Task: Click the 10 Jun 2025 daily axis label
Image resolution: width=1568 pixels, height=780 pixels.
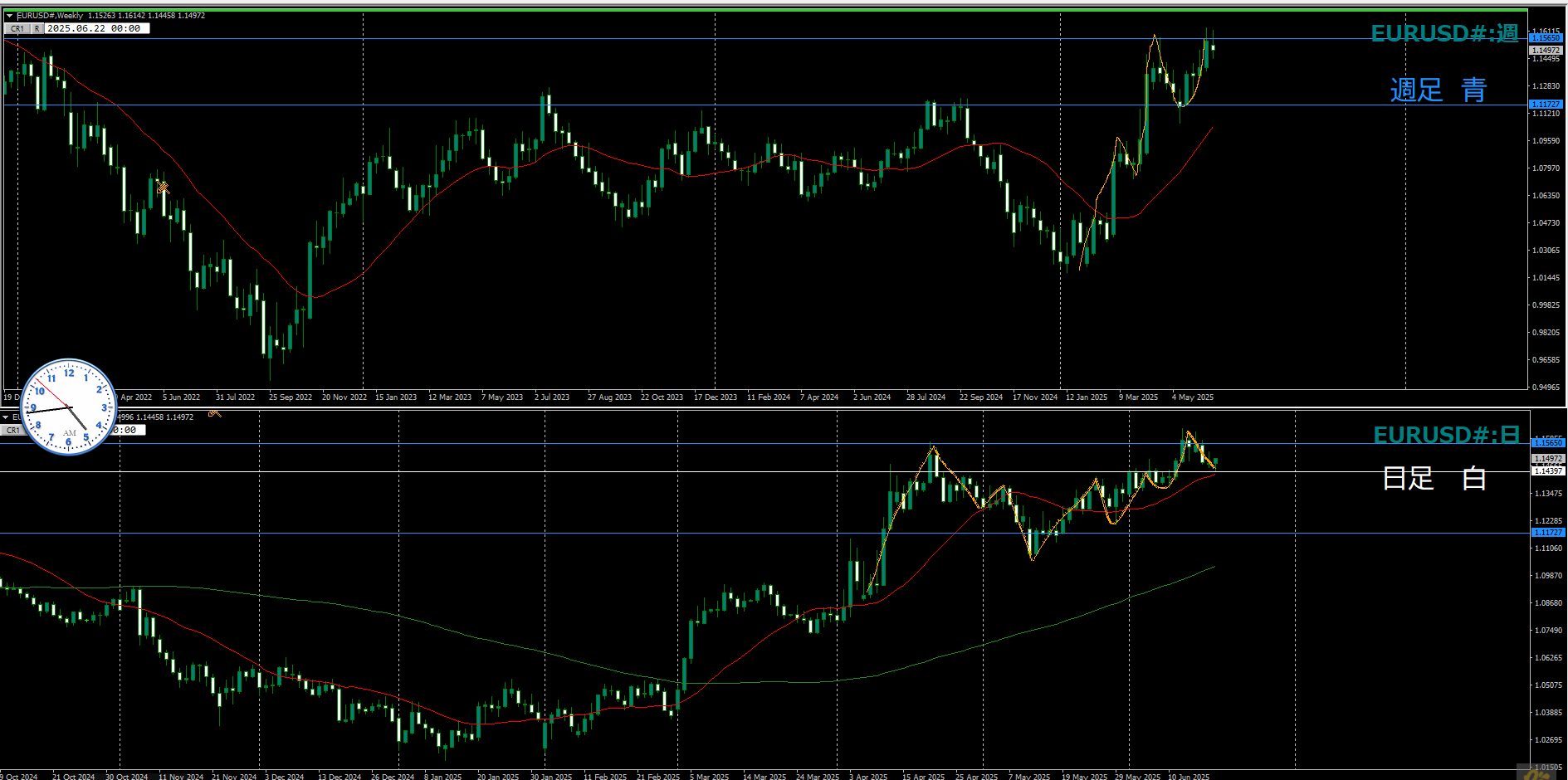Action: pyautogui.click(x=1189, y=777)
